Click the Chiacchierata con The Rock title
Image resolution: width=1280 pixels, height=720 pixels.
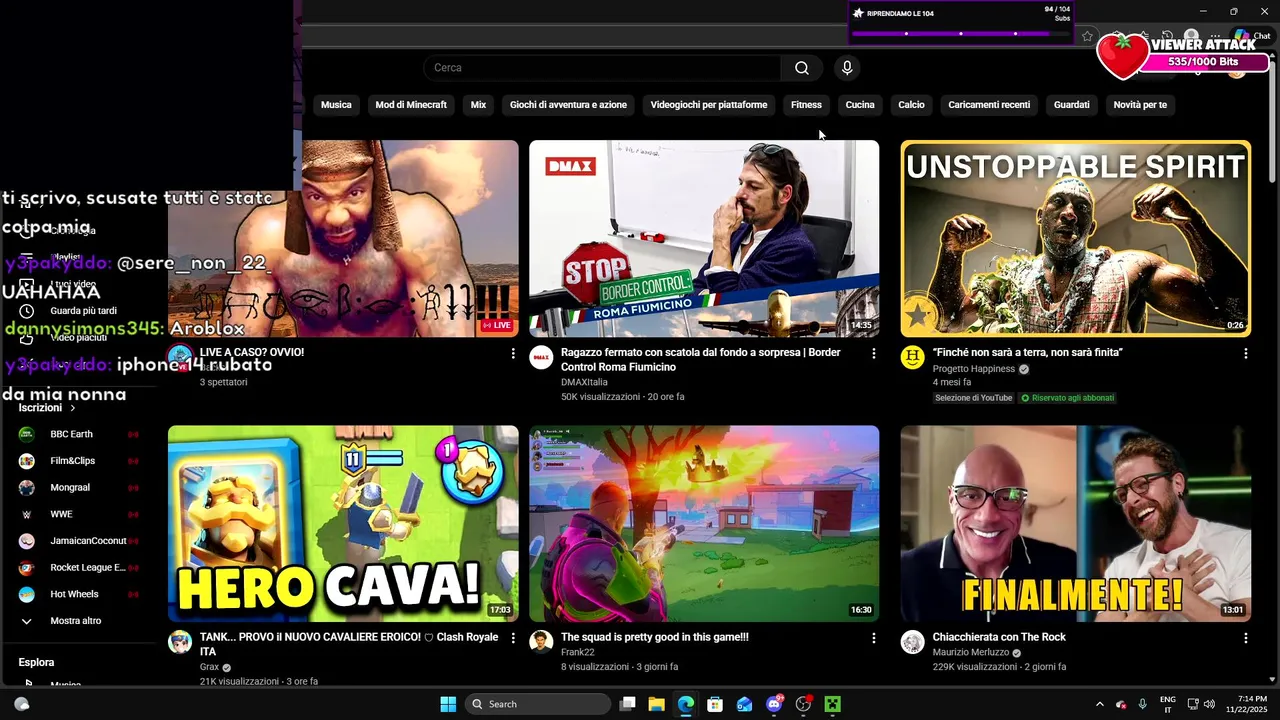point(999,637)
